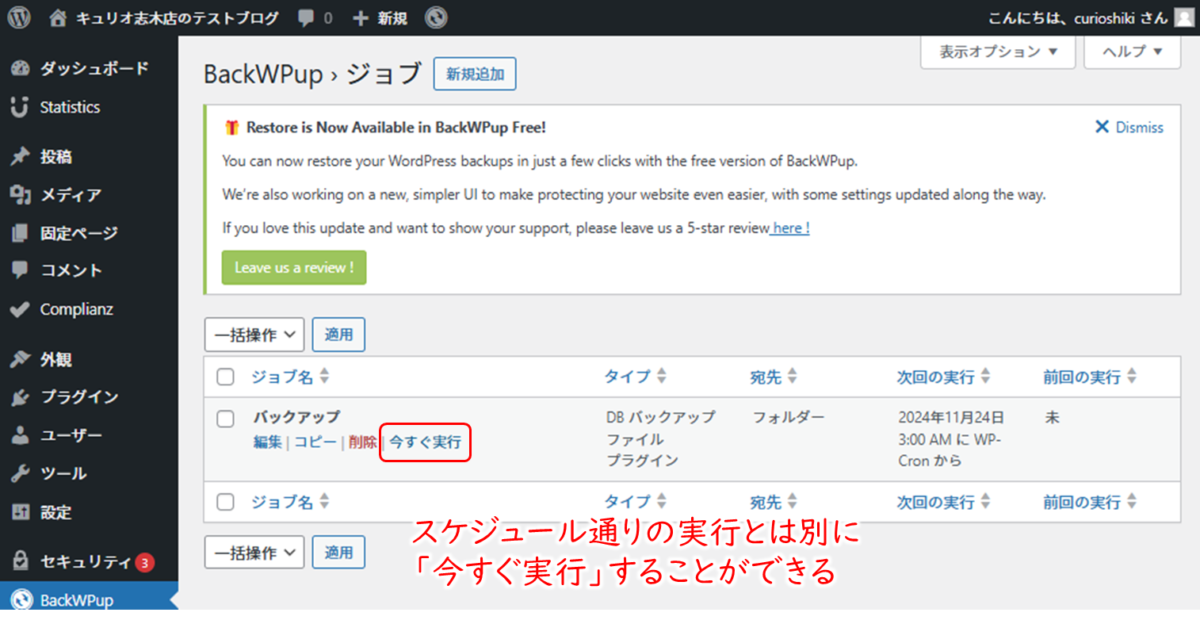Click the プラグイン plug icon in sidebar

[19, 397]
